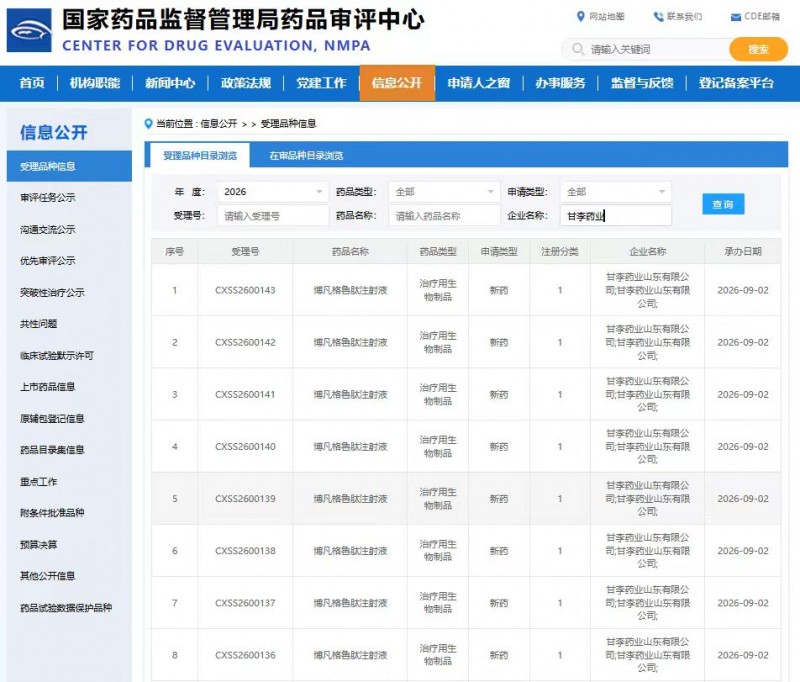Viewport: 800px width, 682px height.
Task: Select 受理品种信息 in the sidebar
Action: (69, 166)
